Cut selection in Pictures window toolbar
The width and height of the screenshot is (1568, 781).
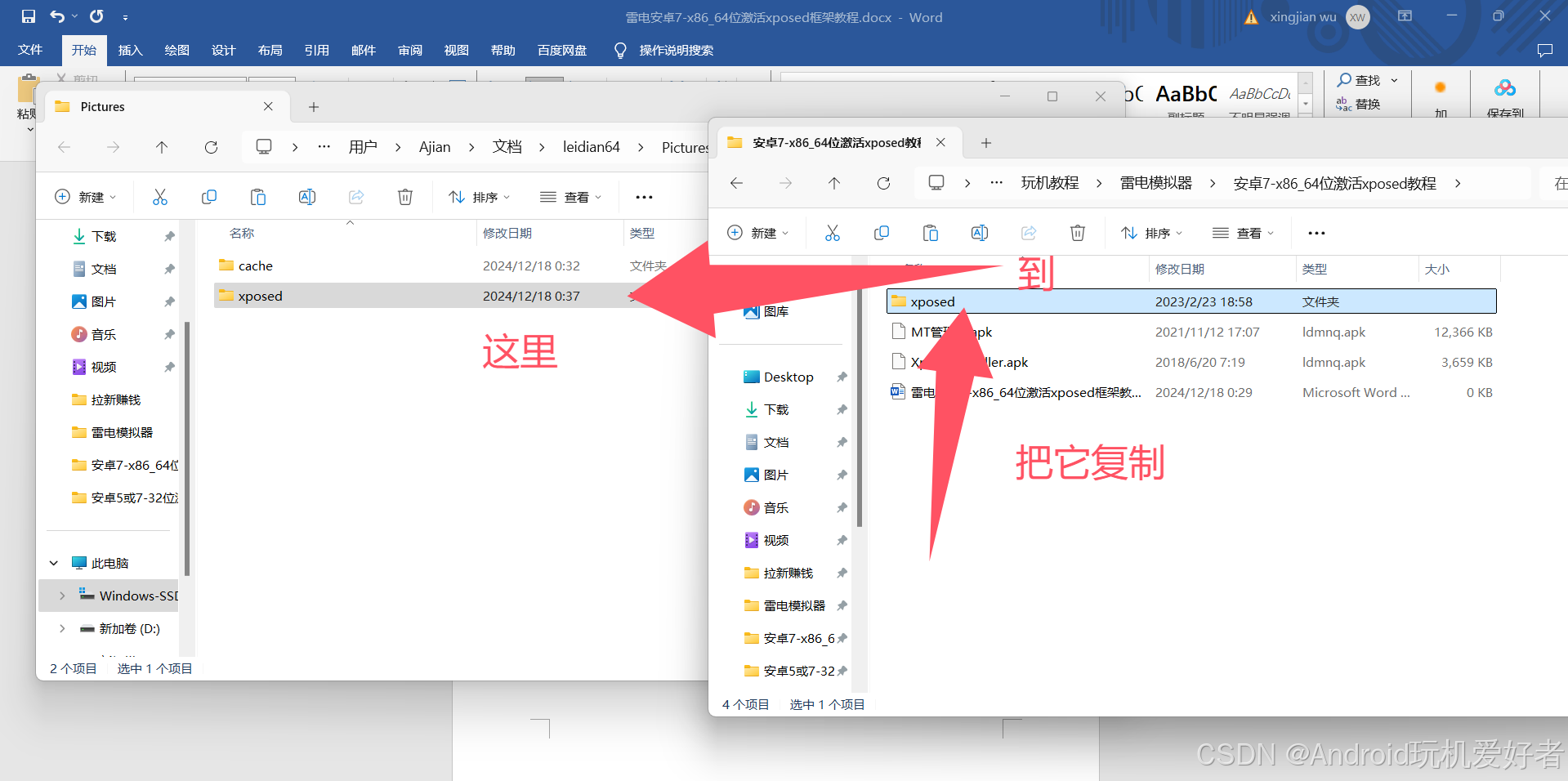[160, 197]
